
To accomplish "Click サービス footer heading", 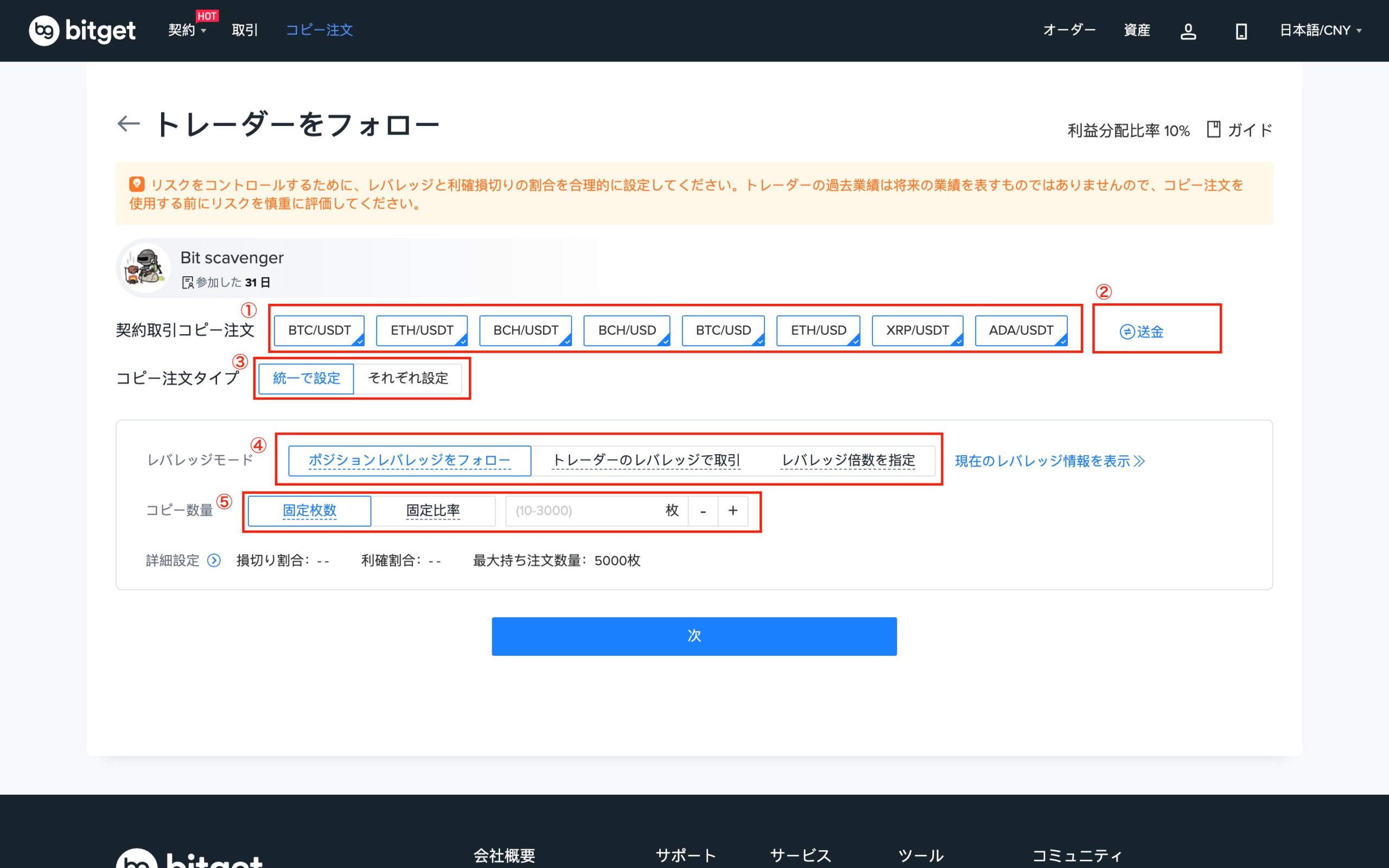I will pos(800,856).
